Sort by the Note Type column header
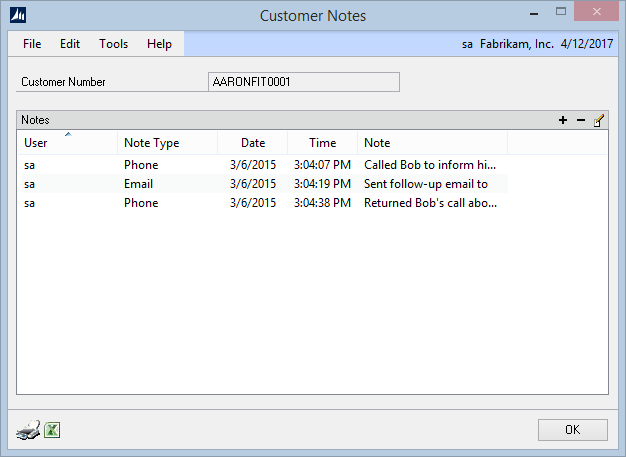This screenshot has height=457, width=626. tap(167, 142)
